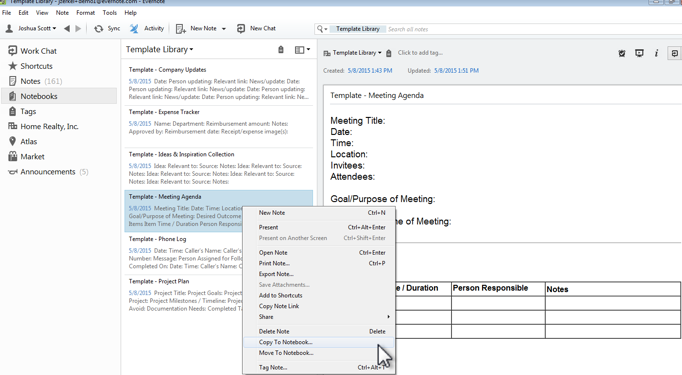Select Template - Ideas & Inspiration Collection note

(x=218, y=168)
